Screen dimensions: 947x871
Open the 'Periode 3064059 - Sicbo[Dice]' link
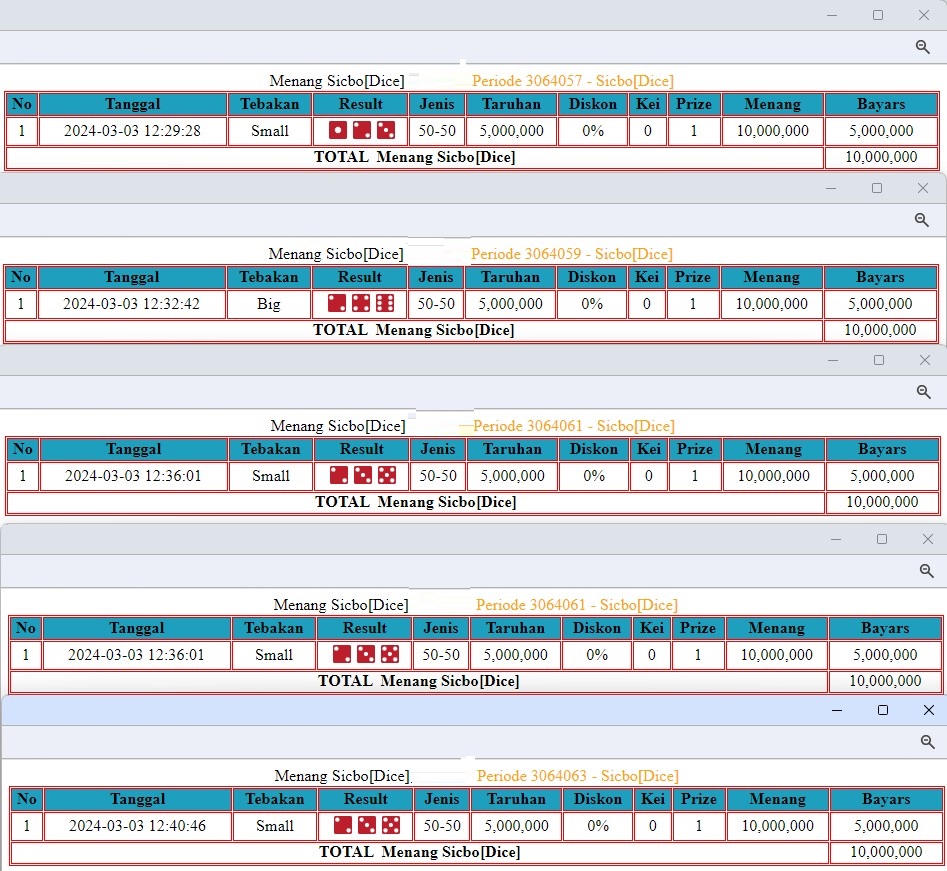571,254
